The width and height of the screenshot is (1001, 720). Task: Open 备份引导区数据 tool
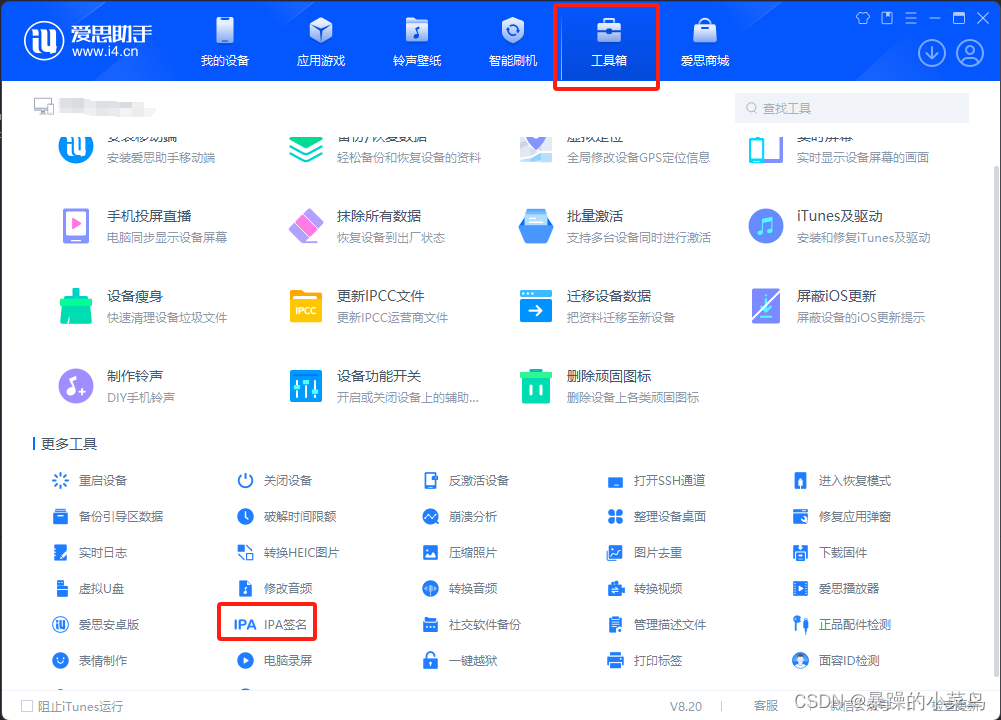(x=107, y=516)
